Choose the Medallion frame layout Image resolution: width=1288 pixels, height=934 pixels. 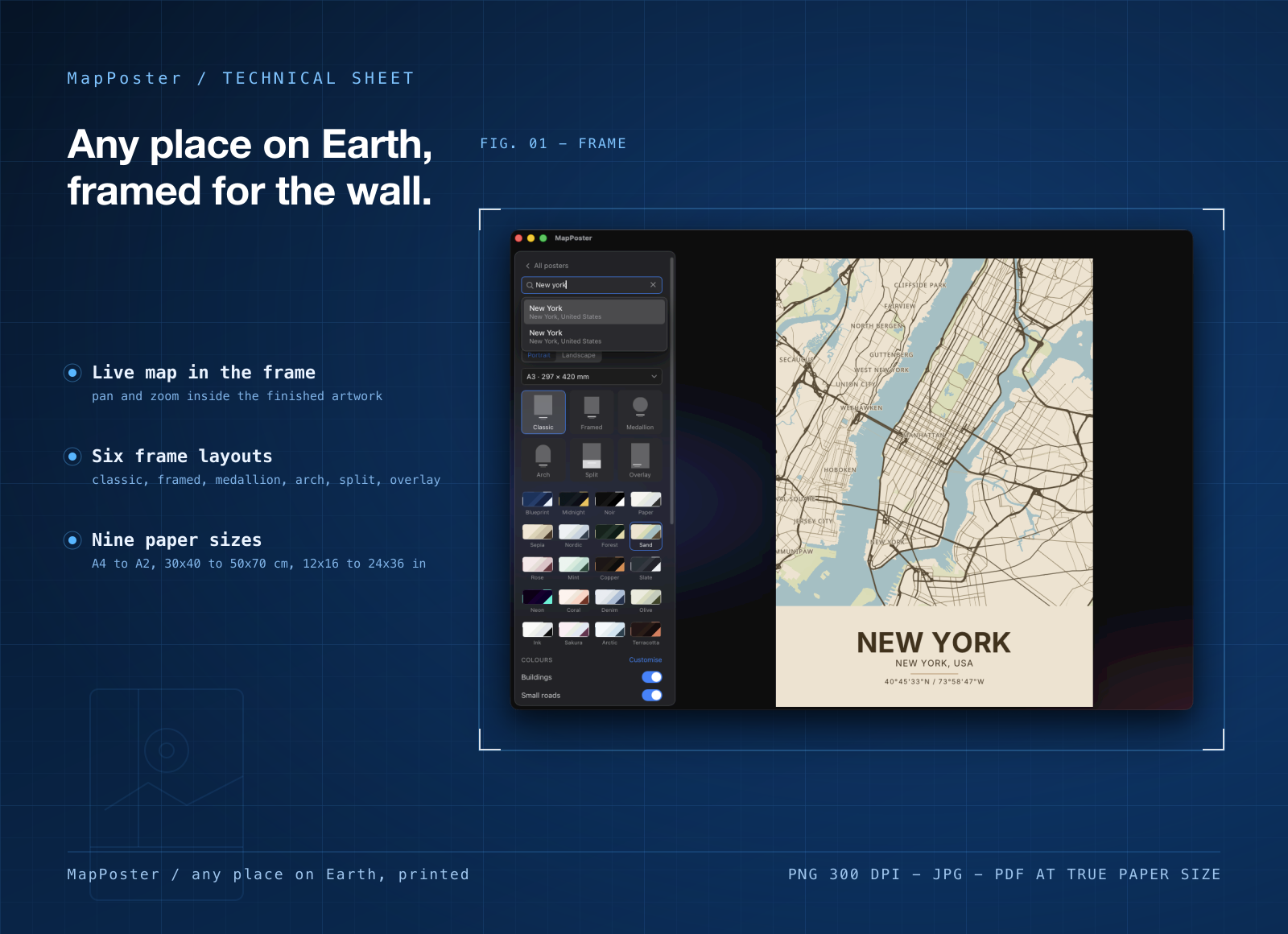[640, 411]
